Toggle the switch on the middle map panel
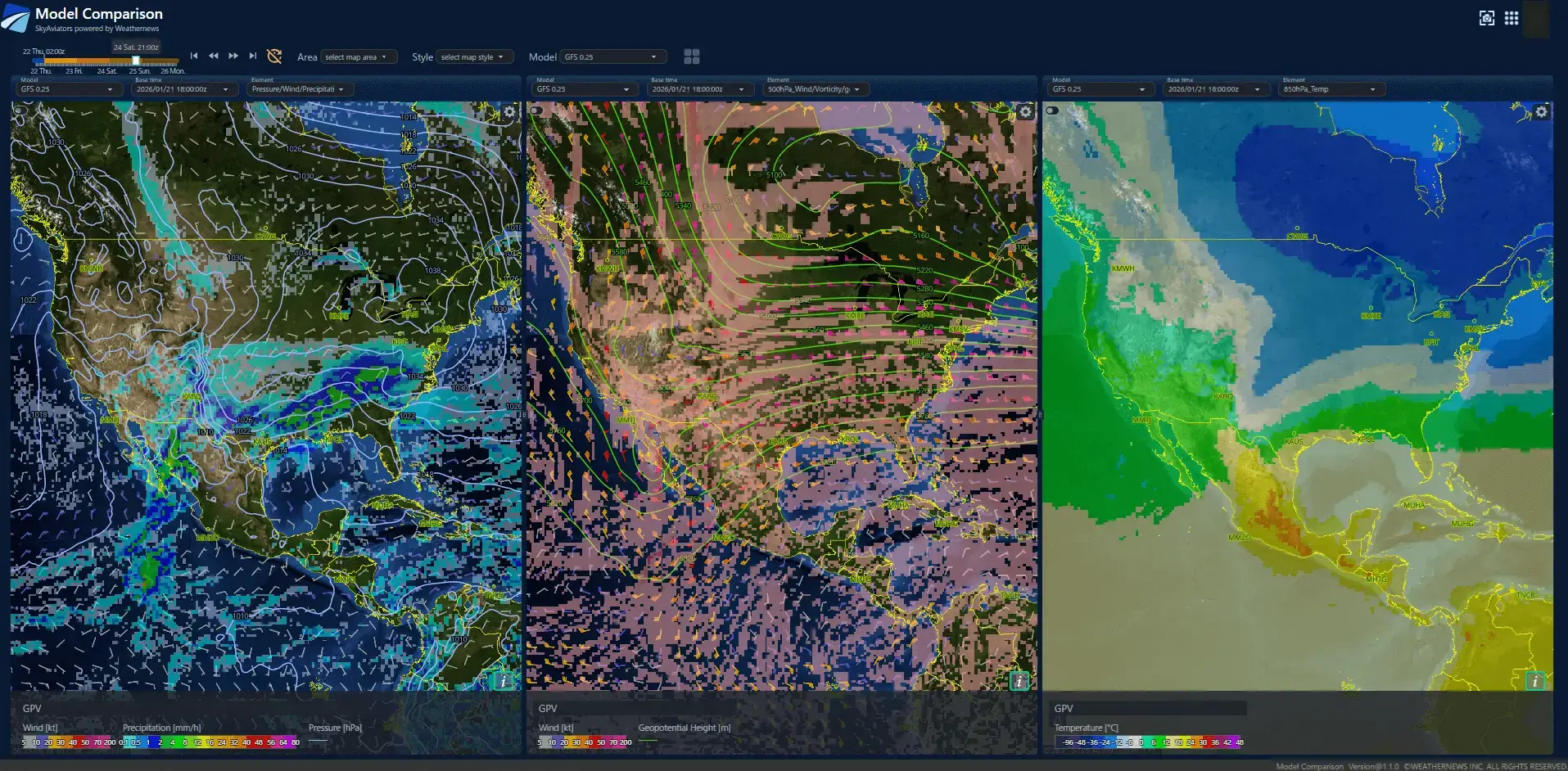 (537, 110)
